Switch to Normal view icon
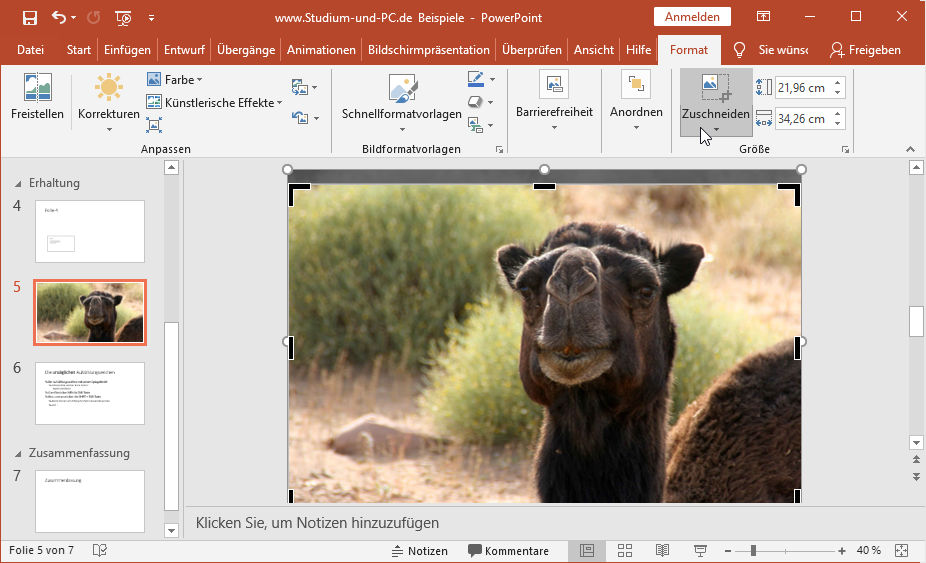This screenshot has height=563, width=926. coord(586,551)
